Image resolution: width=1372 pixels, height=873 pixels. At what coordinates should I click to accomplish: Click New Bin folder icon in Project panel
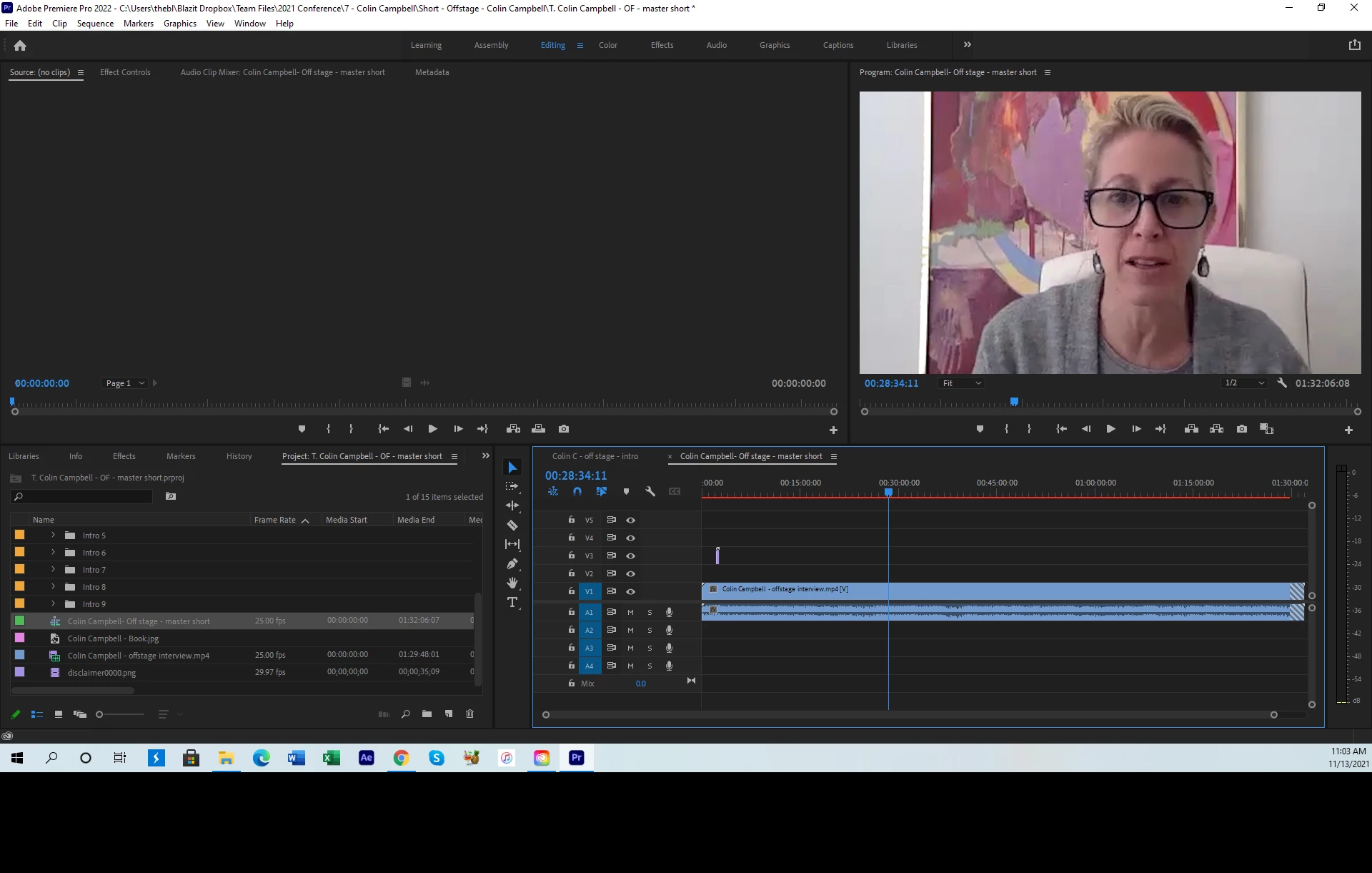click(x=427, y=714)
